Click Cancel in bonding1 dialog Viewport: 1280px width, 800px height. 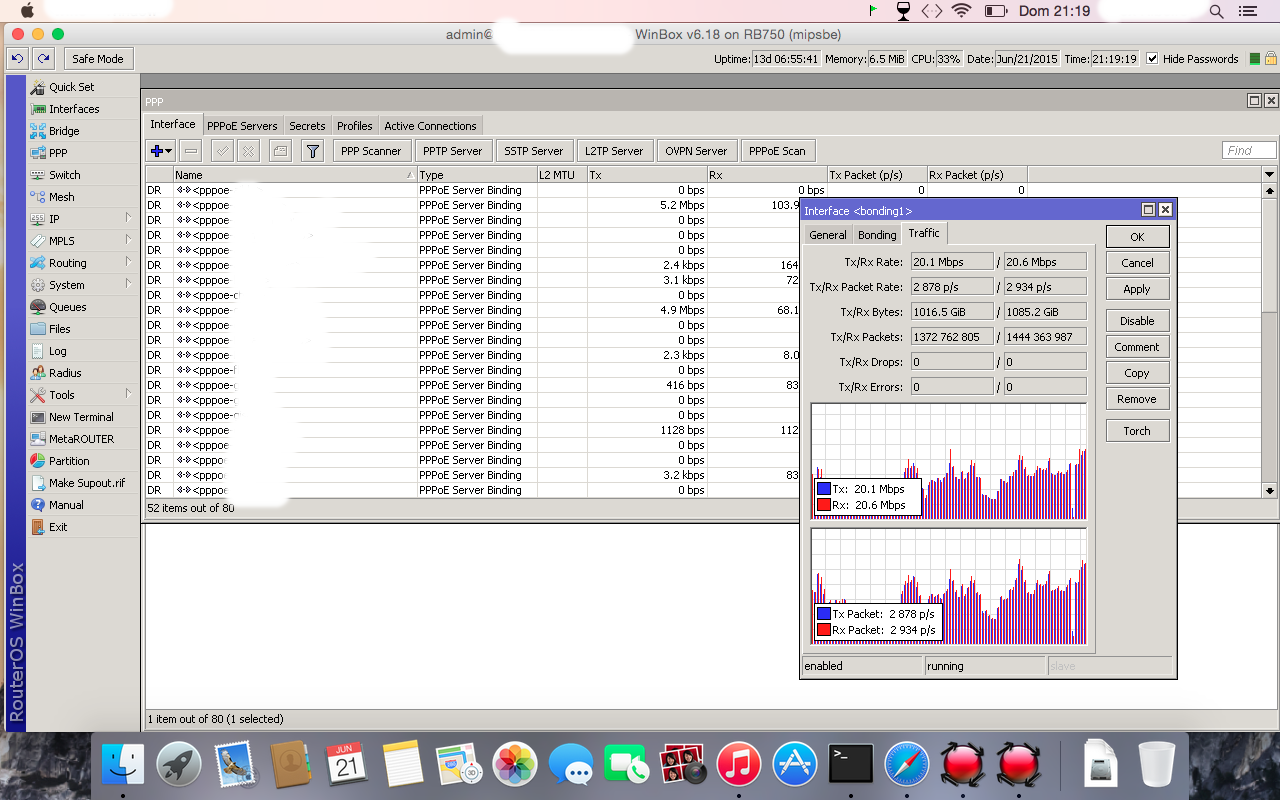(1137, 263)
